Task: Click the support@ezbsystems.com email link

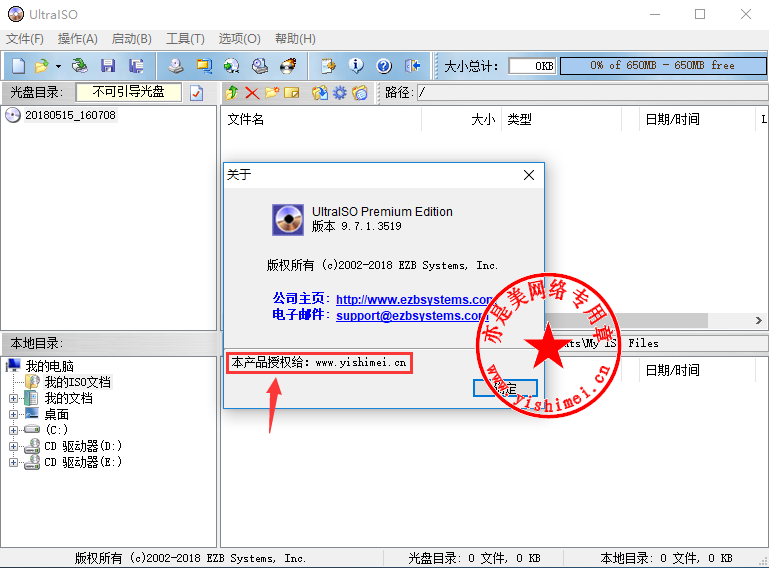Action: tap(412, 315)
